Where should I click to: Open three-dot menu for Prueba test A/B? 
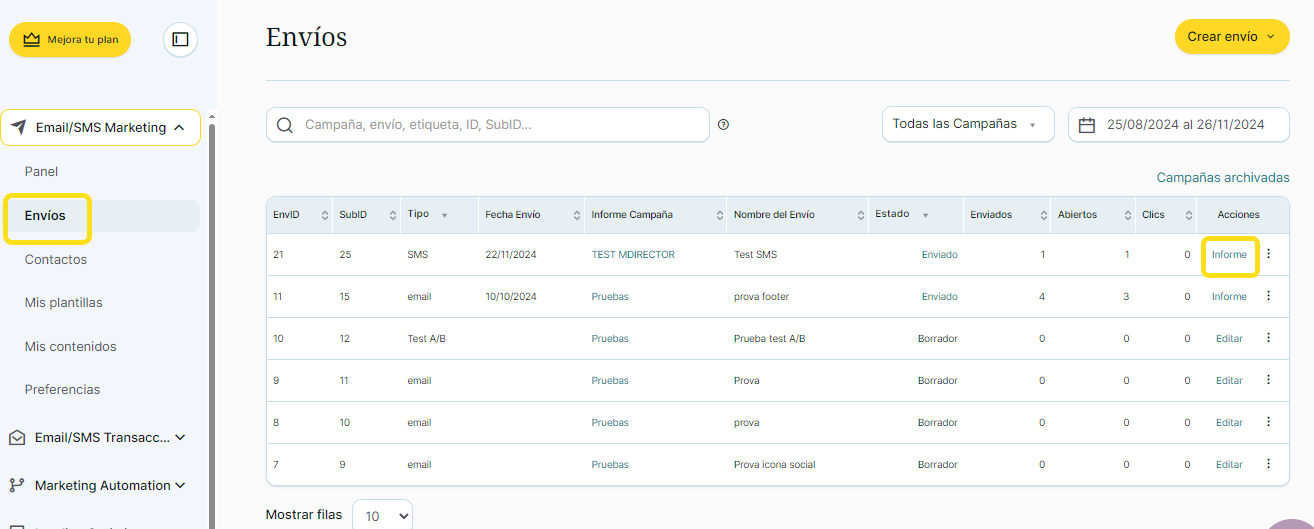pyautogui.click(x=1268, y=338)
